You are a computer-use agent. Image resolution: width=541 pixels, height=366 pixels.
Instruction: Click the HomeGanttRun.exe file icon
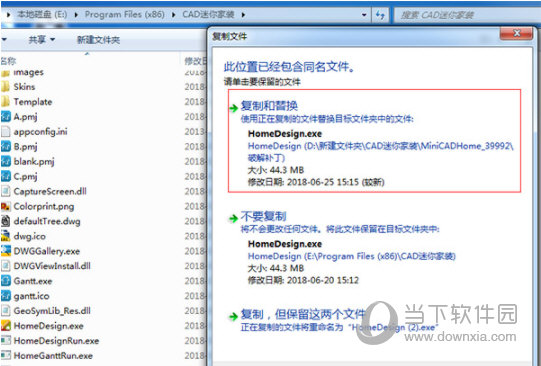tap(6, 355)
